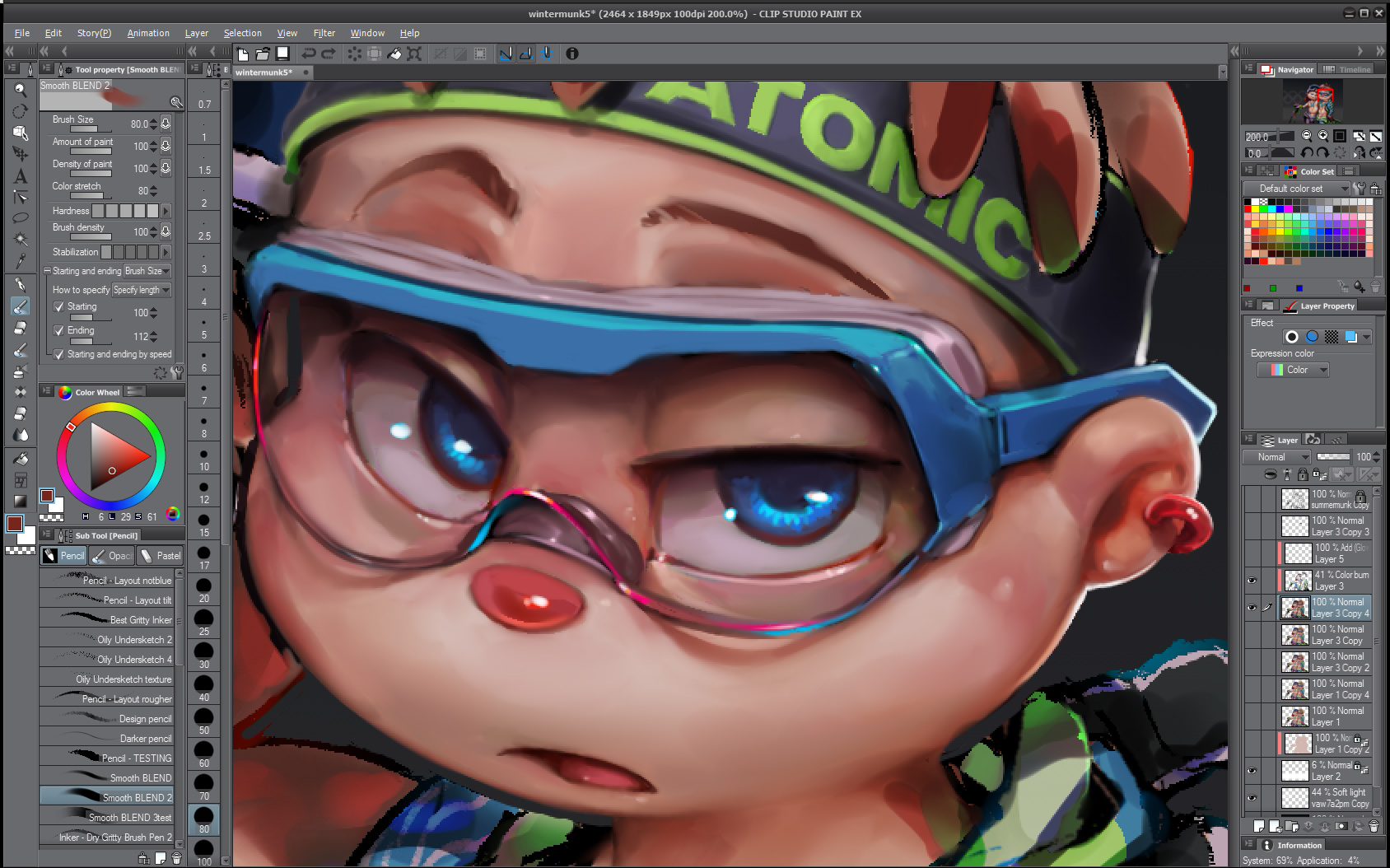Viewport: 1390px width, 868px height.
Task: Save the document via toolbar icon
Action: pos(282,54)
